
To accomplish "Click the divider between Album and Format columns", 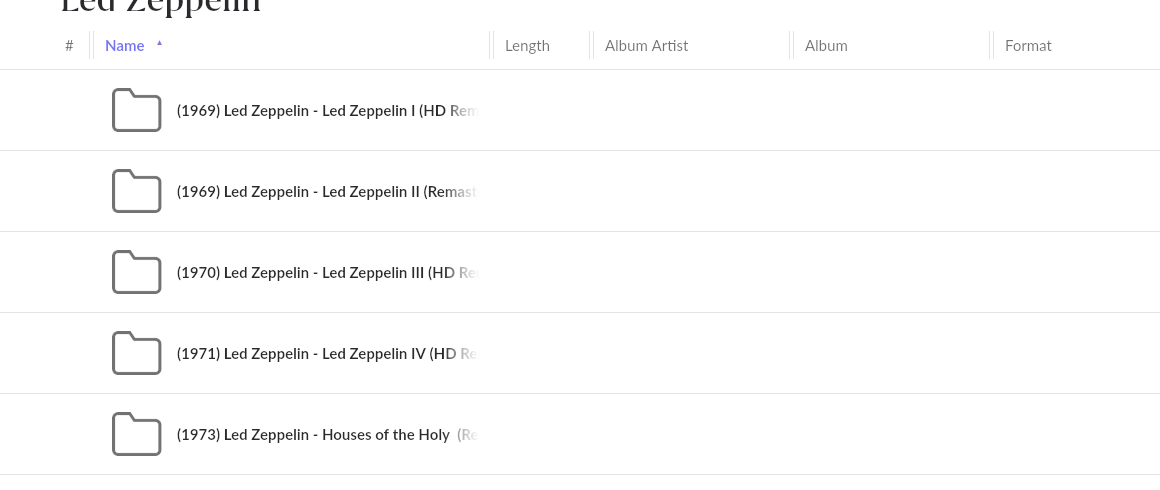I will point(991,45).
